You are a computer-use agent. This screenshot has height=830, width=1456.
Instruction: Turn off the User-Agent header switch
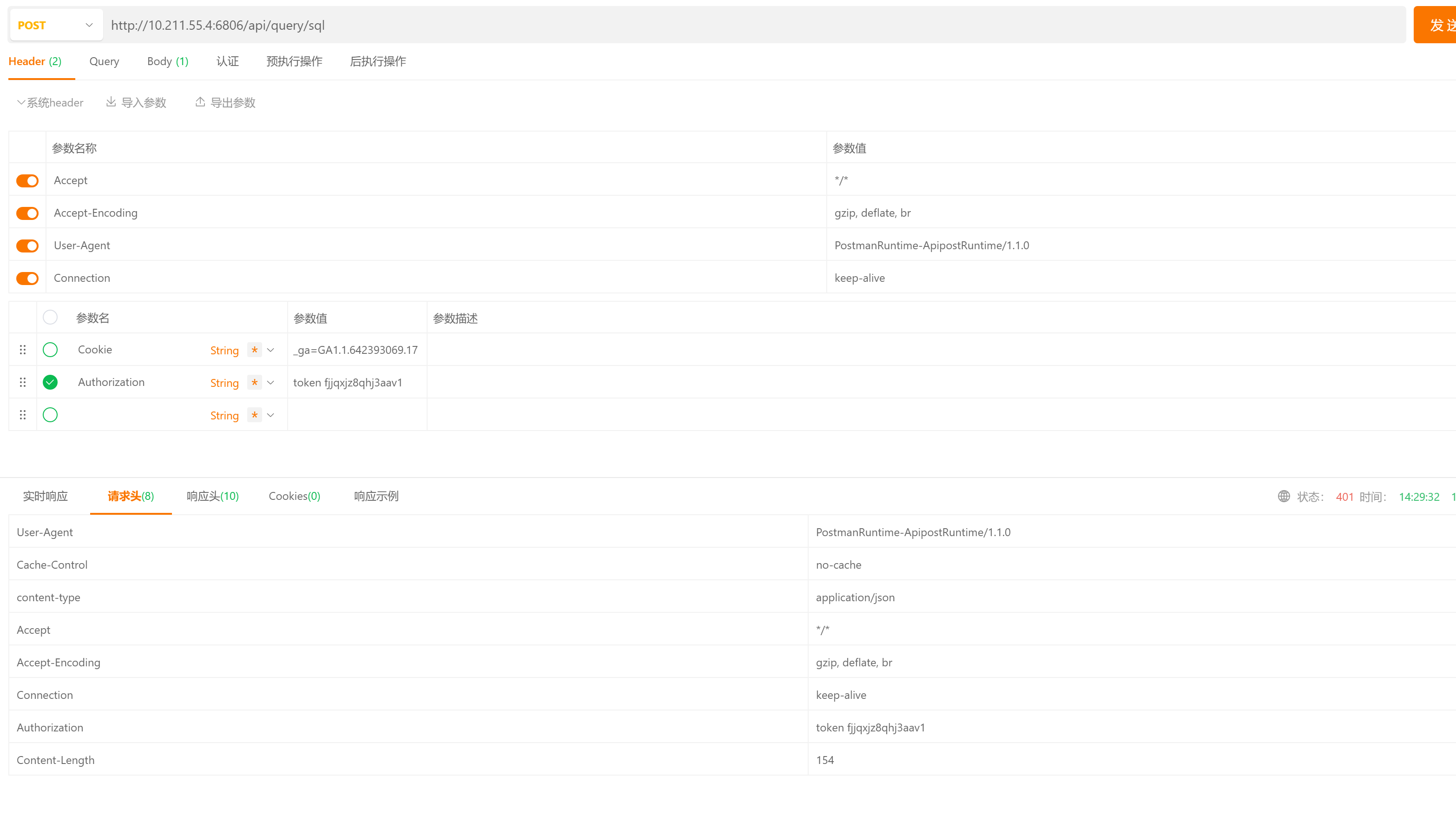(x=27, y=246)
